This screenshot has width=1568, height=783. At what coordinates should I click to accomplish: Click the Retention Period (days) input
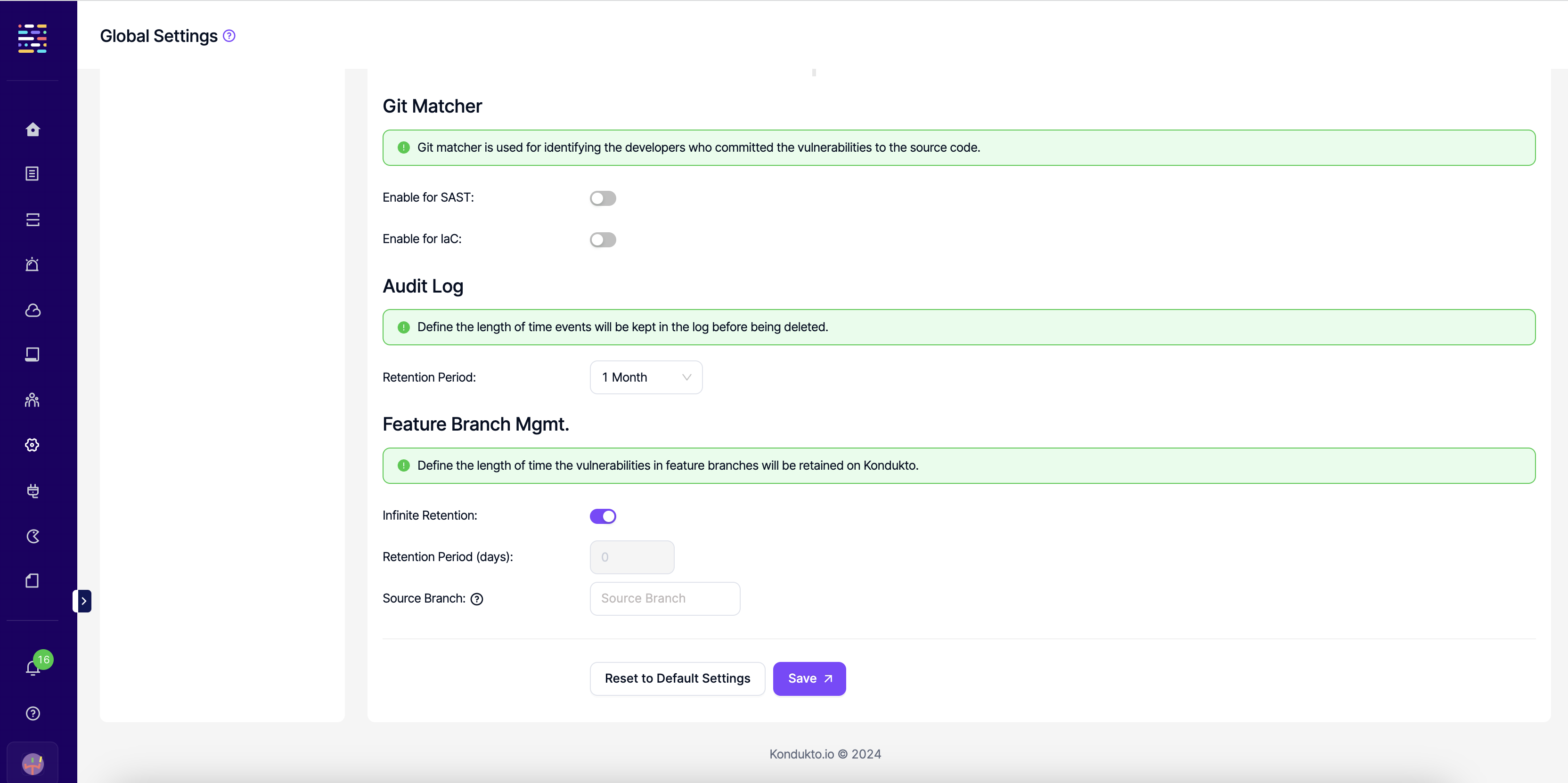coord(632,557)
